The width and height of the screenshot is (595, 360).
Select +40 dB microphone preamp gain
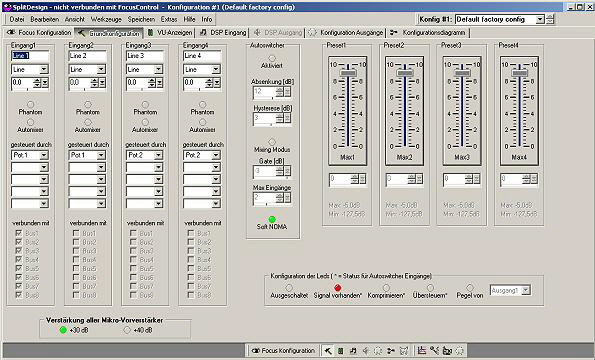(127, 330)
